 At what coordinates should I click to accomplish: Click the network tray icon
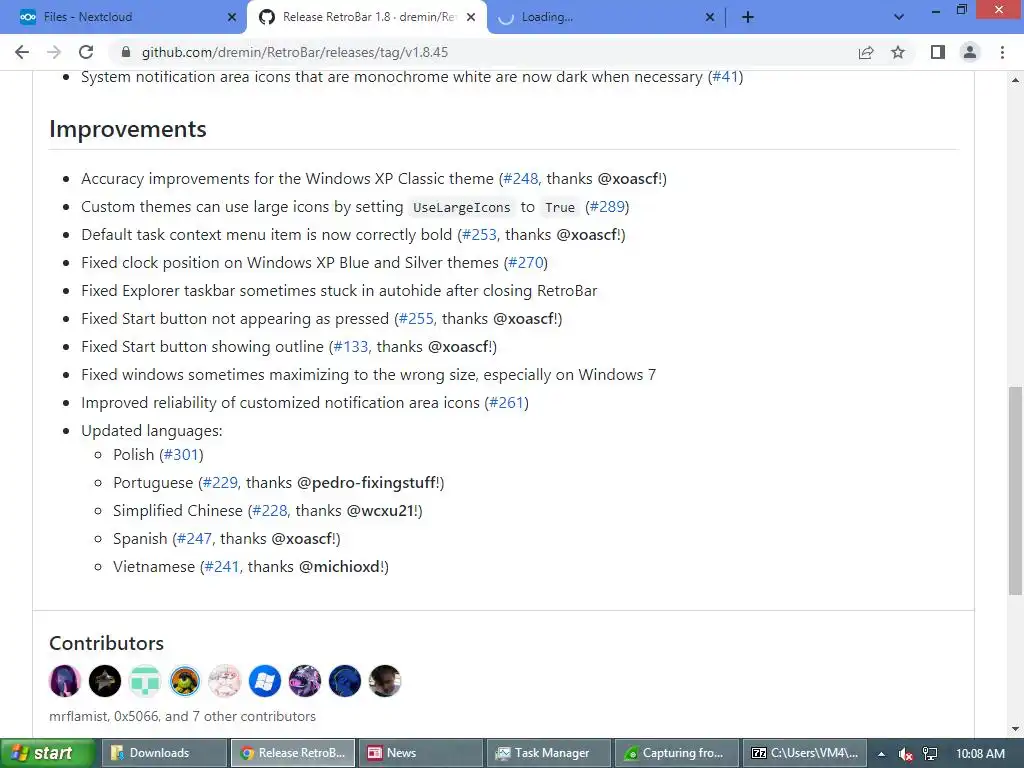(x=930, y=754)
